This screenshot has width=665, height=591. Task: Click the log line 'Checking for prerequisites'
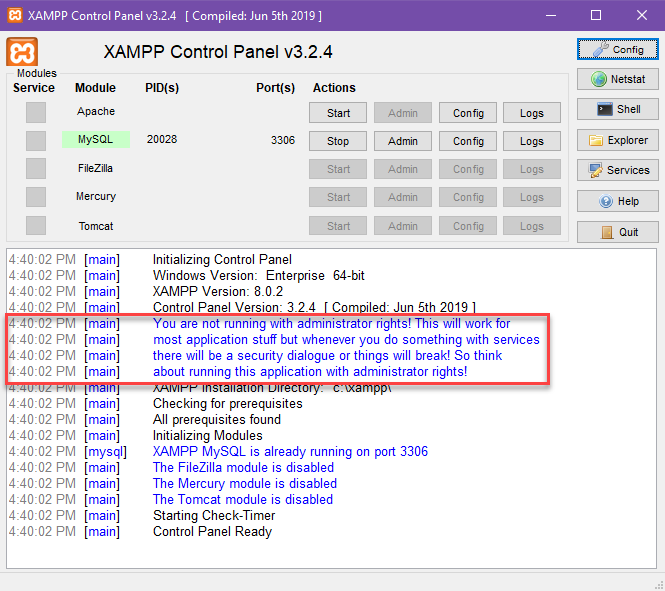[x=228, y=403]
